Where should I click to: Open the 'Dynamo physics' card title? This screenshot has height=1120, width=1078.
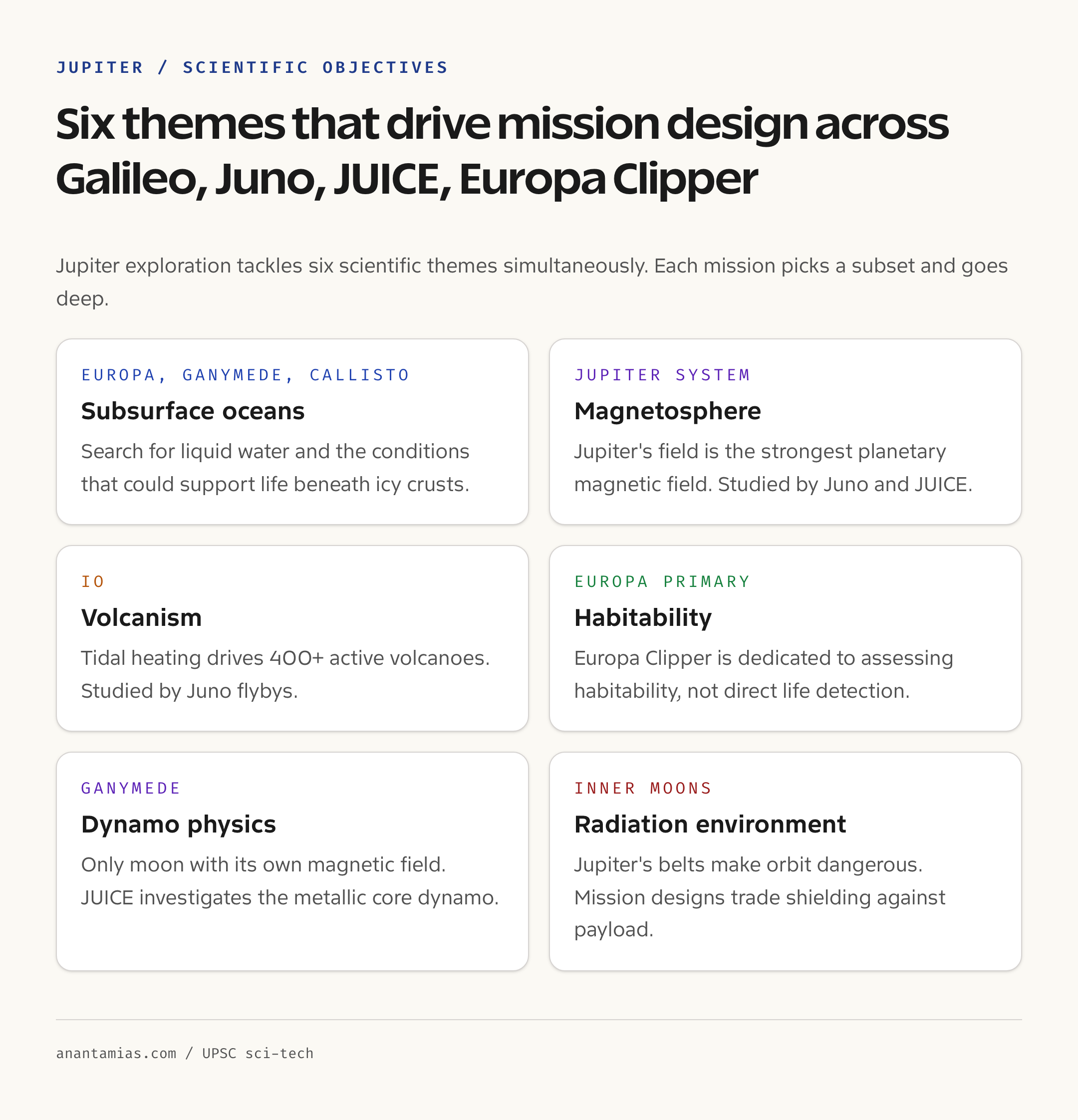(x=178, y=825)
